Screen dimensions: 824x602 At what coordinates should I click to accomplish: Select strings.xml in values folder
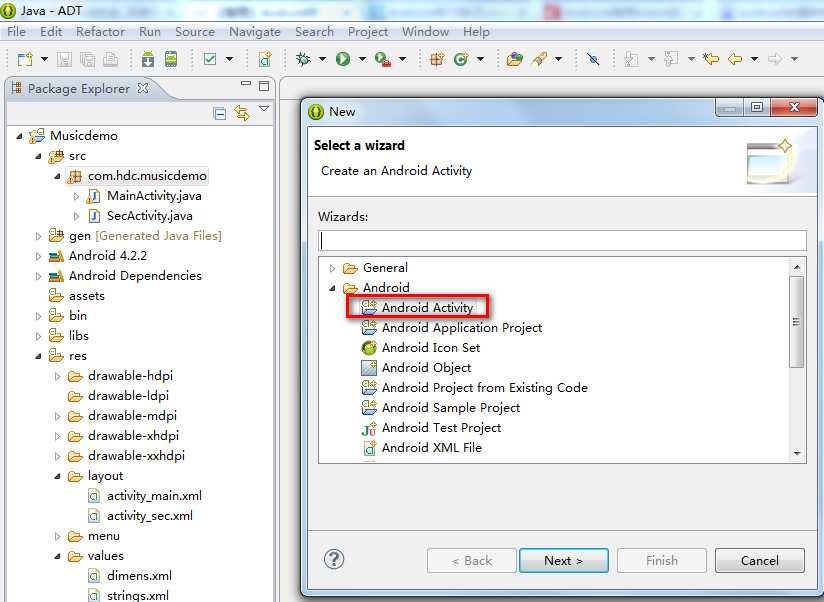click(128, 595)
